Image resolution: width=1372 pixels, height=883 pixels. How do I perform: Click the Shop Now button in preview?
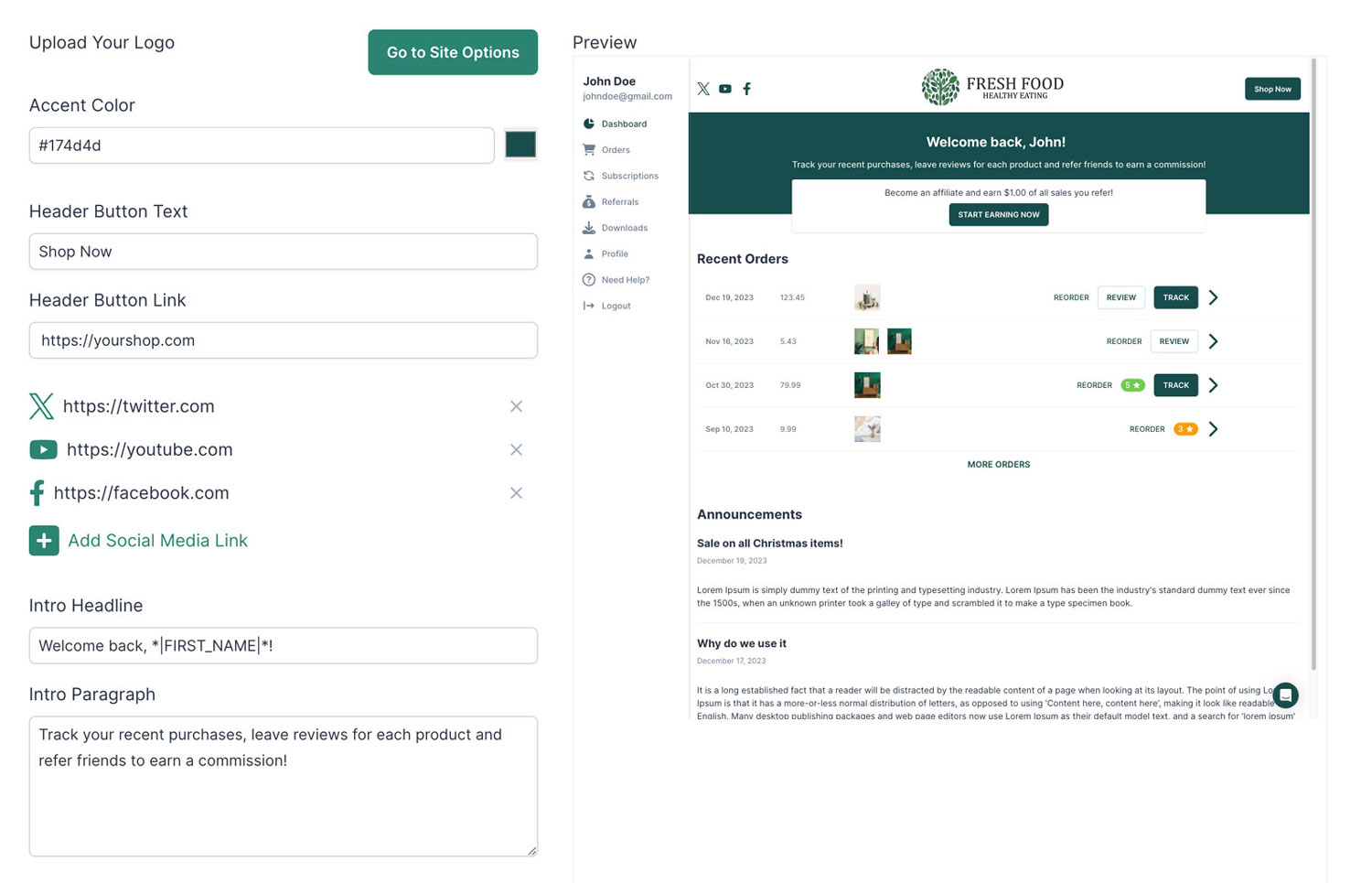click(1272, 89)
